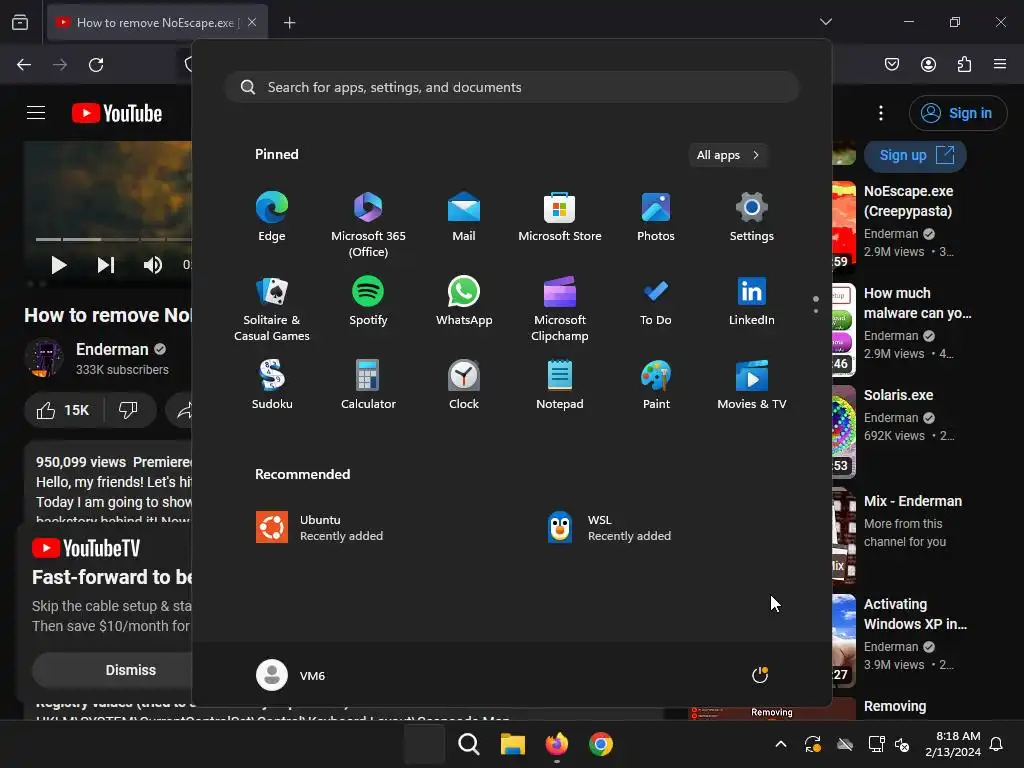Open the VM6 user account menu

[291, 675]
